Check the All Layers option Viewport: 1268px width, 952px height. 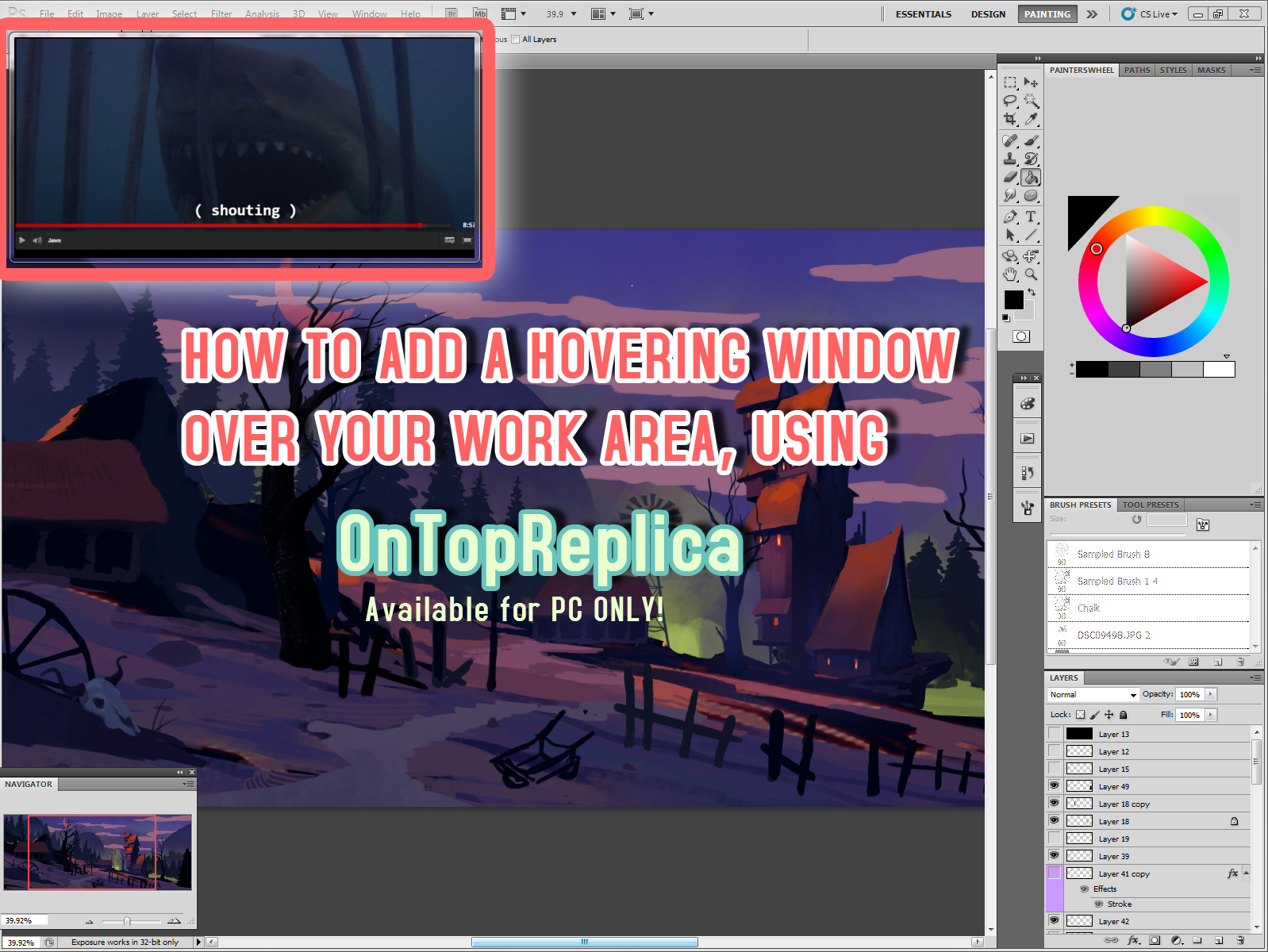(x=516, y=39)
